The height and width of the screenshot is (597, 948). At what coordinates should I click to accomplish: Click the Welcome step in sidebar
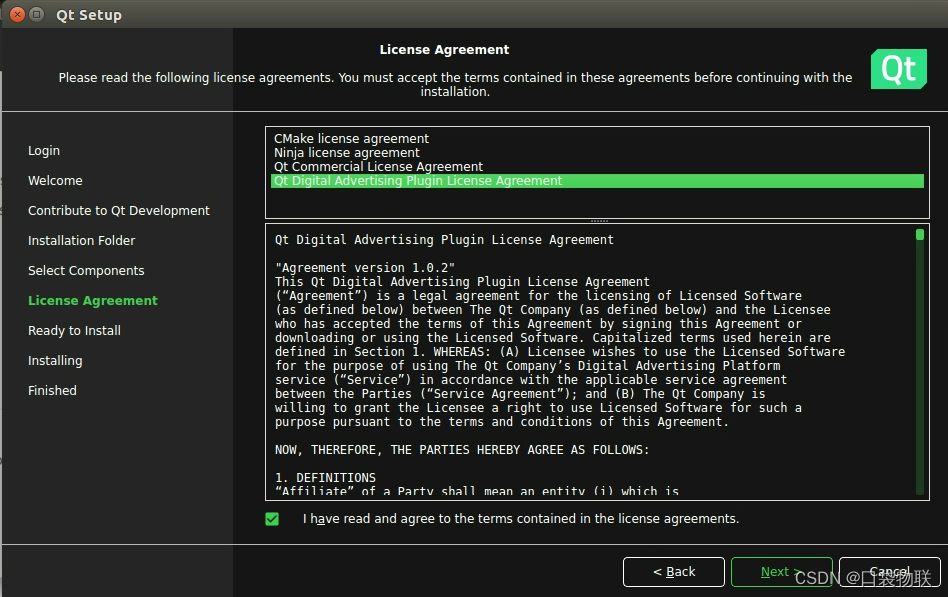55,180
